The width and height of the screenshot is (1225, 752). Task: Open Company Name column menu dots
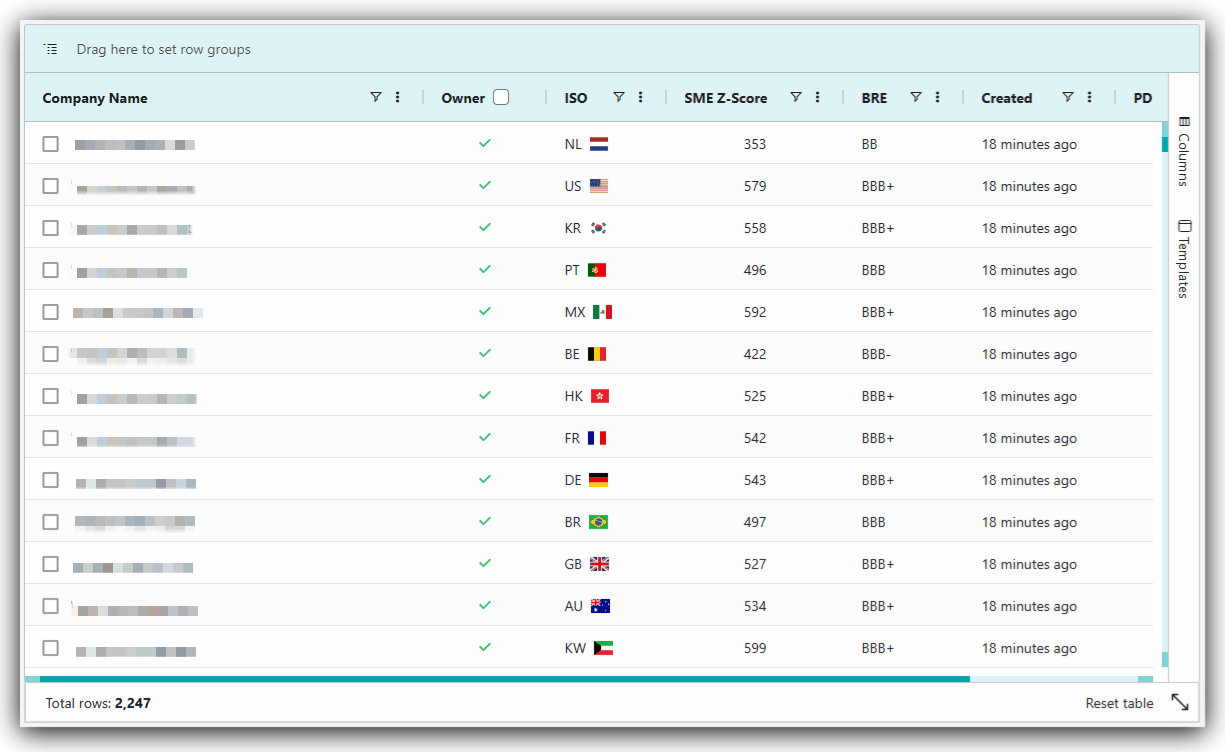click(398, 97)
